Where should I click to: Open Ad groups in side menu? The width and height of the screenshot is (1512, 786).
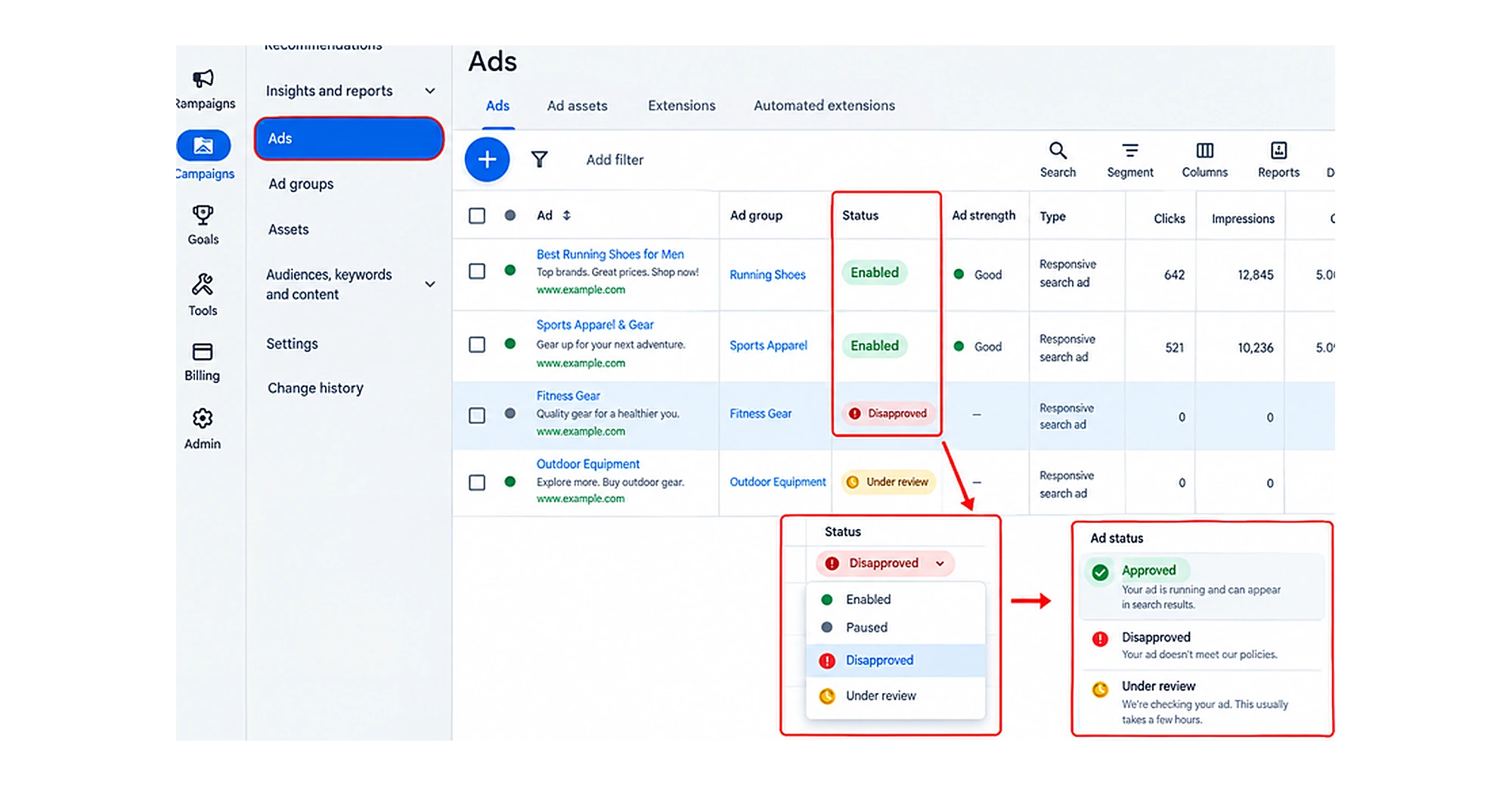[301, 184]
